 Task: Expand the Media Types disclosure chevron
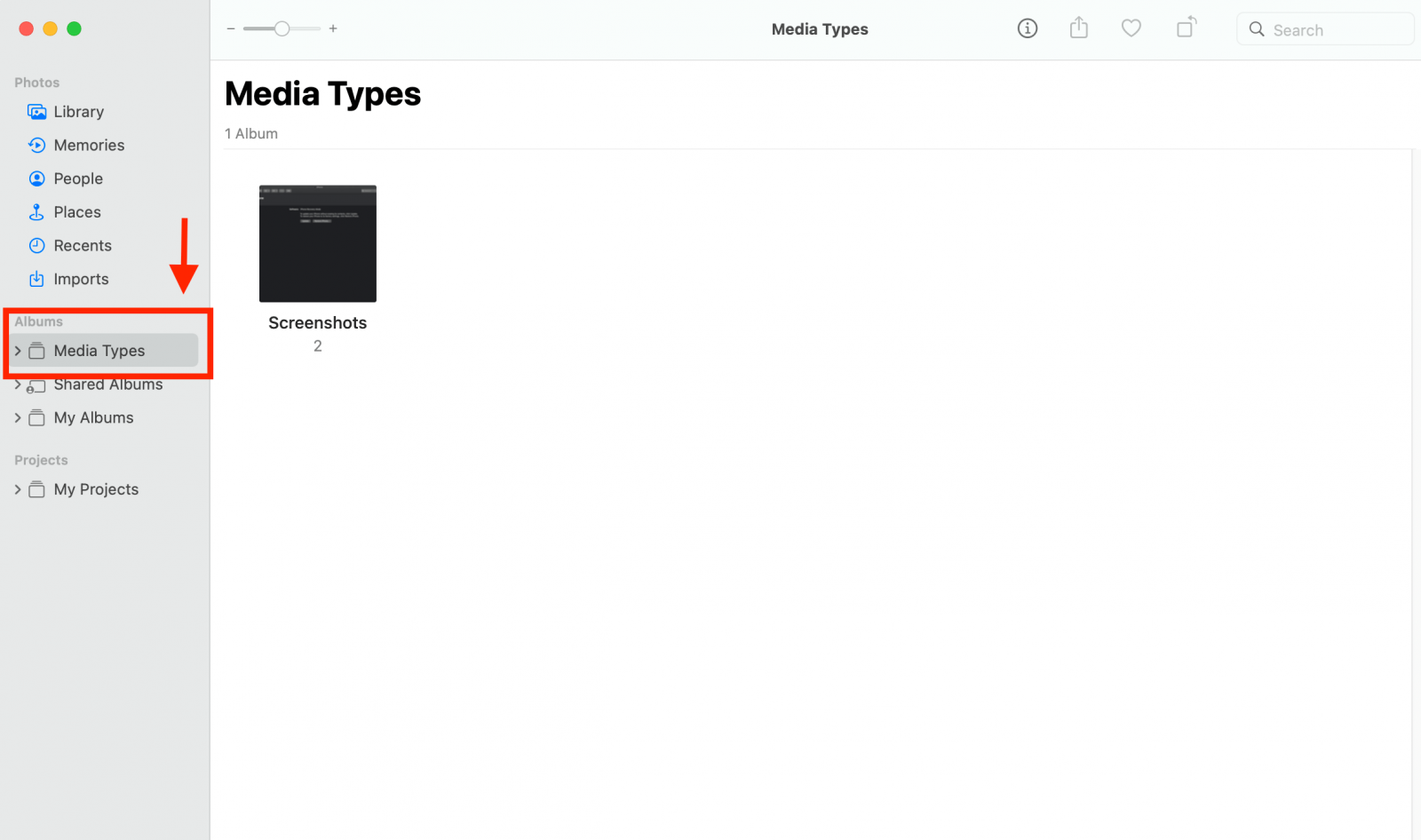tap(17, 351)
